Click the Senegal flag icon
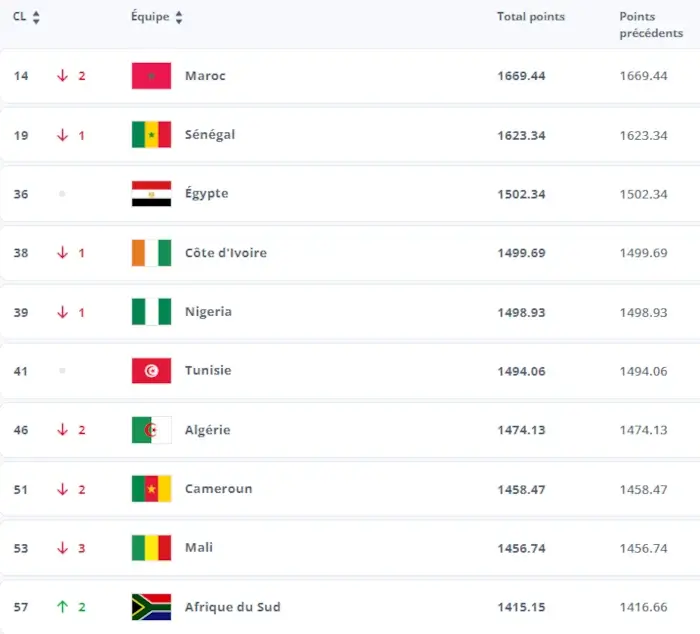The image size is (700, 634). [151, 135]
